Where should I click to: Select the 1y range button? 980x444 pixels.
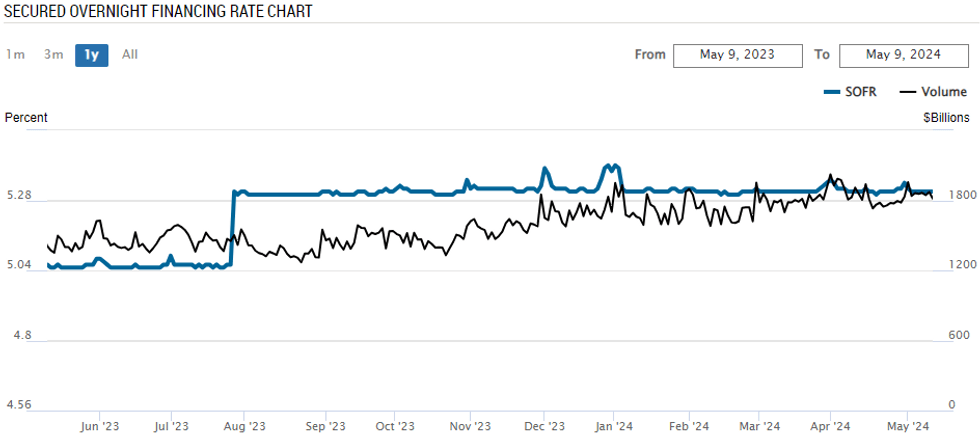91,54
